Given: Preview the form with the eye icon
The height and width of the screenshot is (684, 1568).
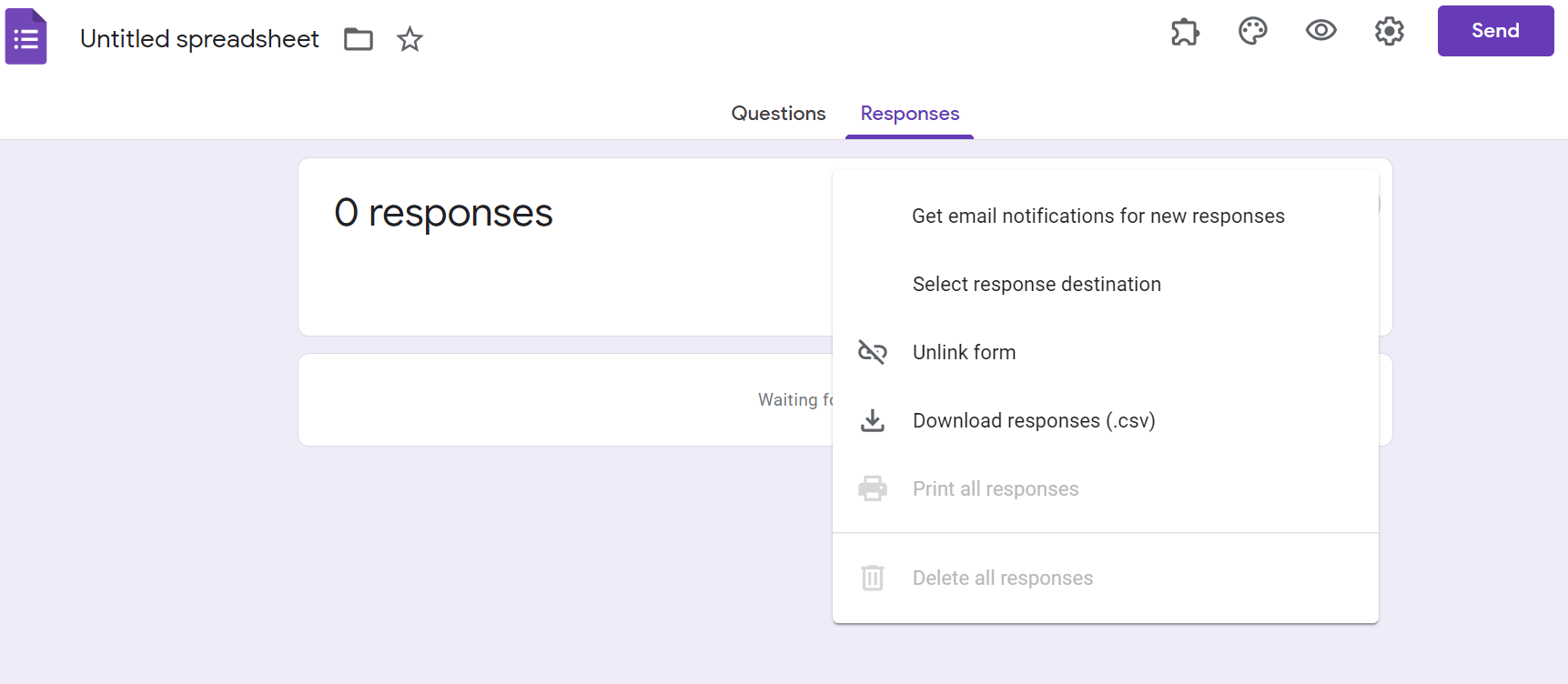Looking at the screenshot, I should pos(1320,31).
